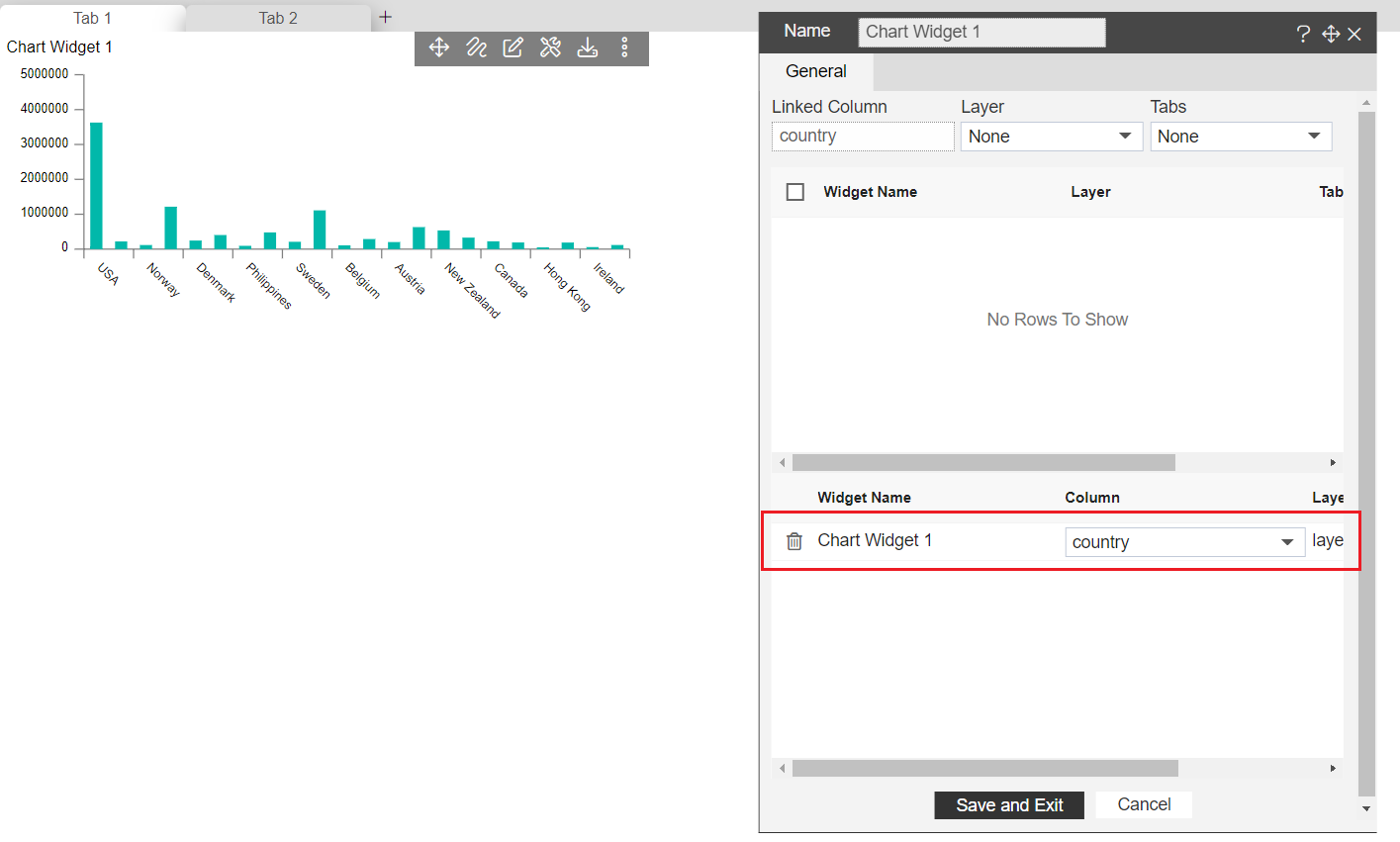Click the Layer column header in upper grid
Viewport: 1400px width, 842px height.
click(x=1090, y=192)
